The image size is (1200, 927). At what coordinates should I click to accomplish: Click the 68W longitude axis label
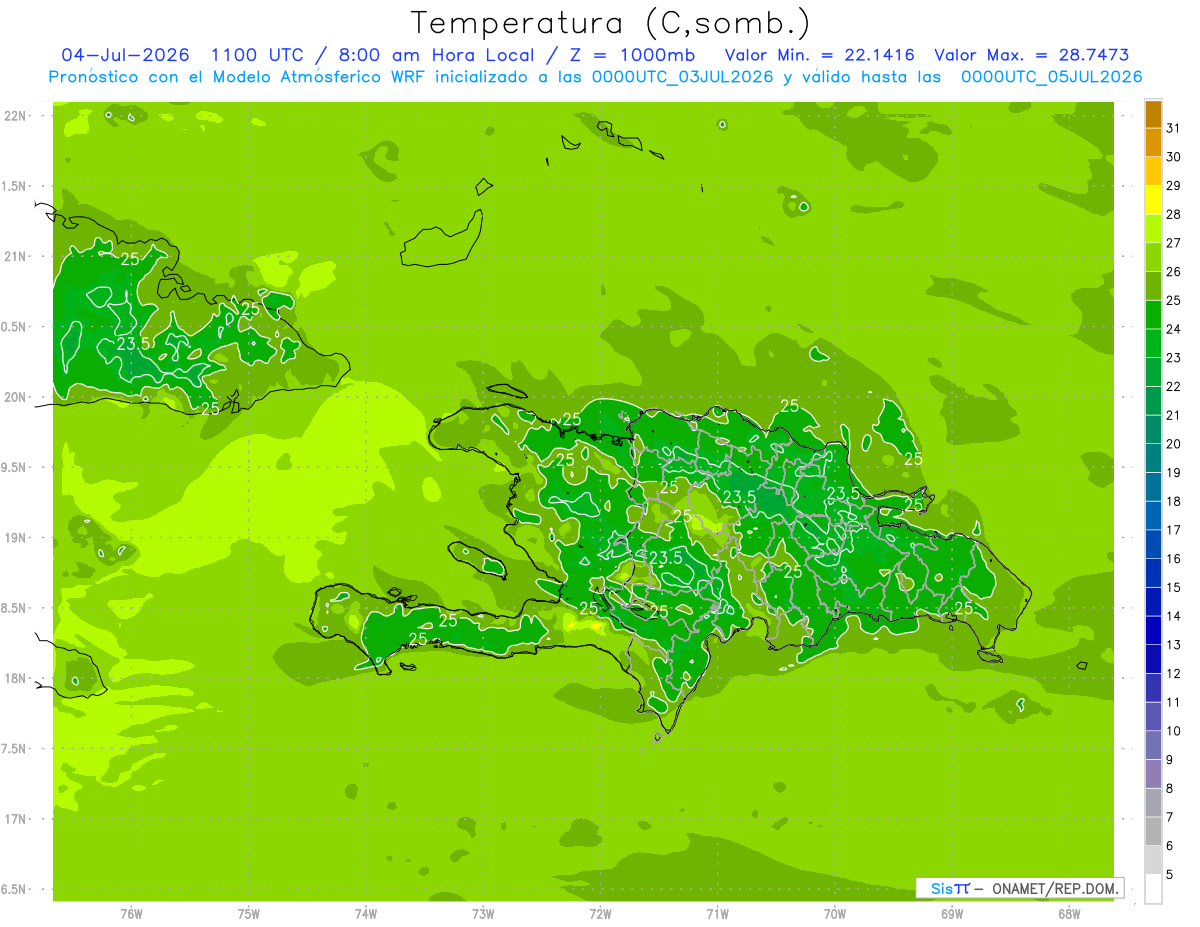point(1069,914)
